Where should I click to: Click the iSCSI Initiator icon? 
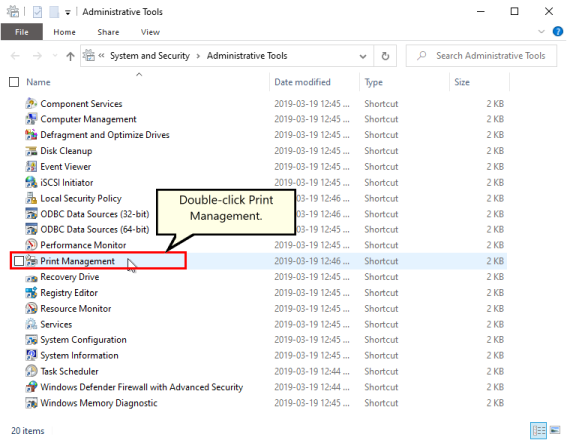pyautogui.click(x=31, y=183)
